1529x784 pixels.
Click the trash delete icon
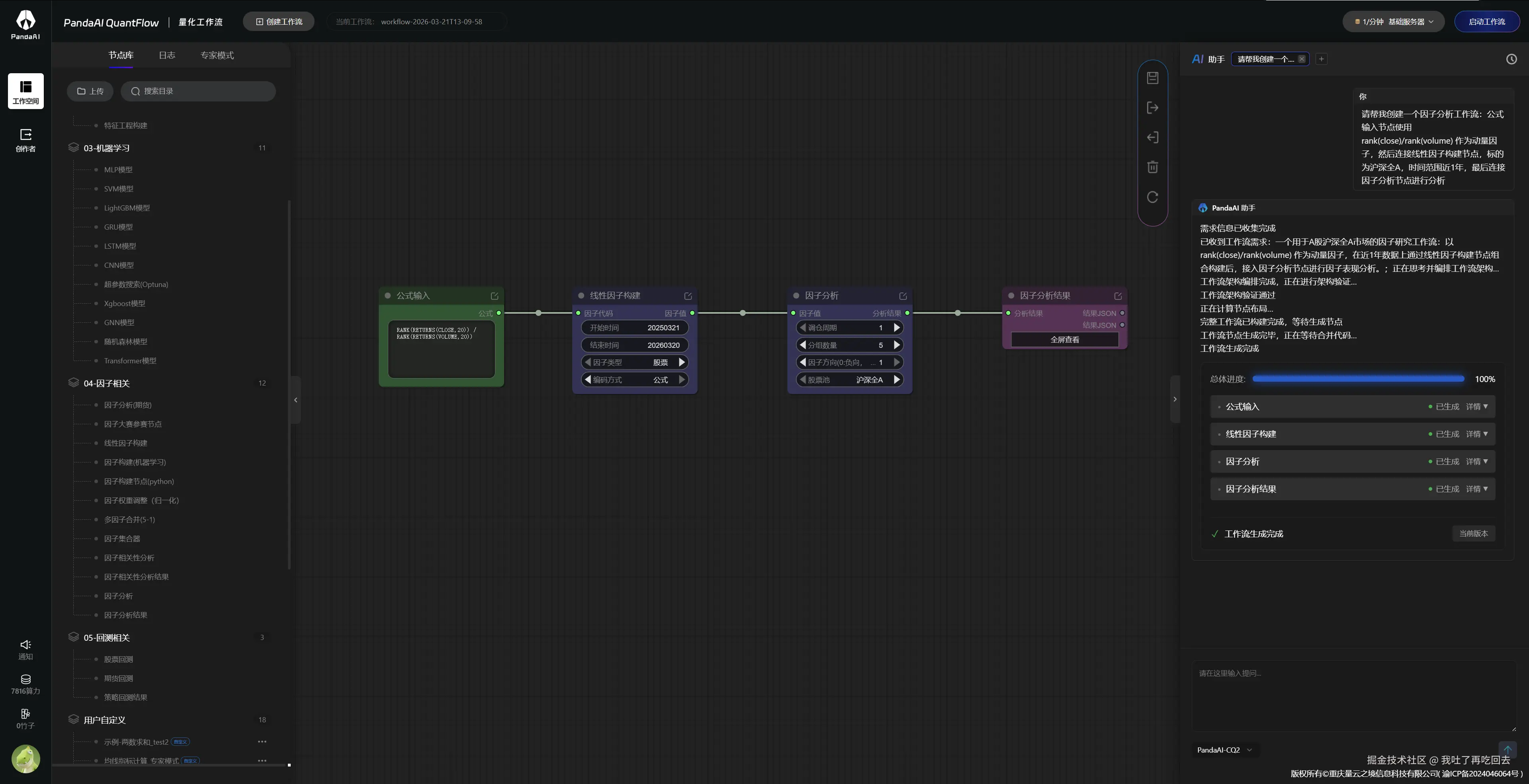pos(1152,167)
